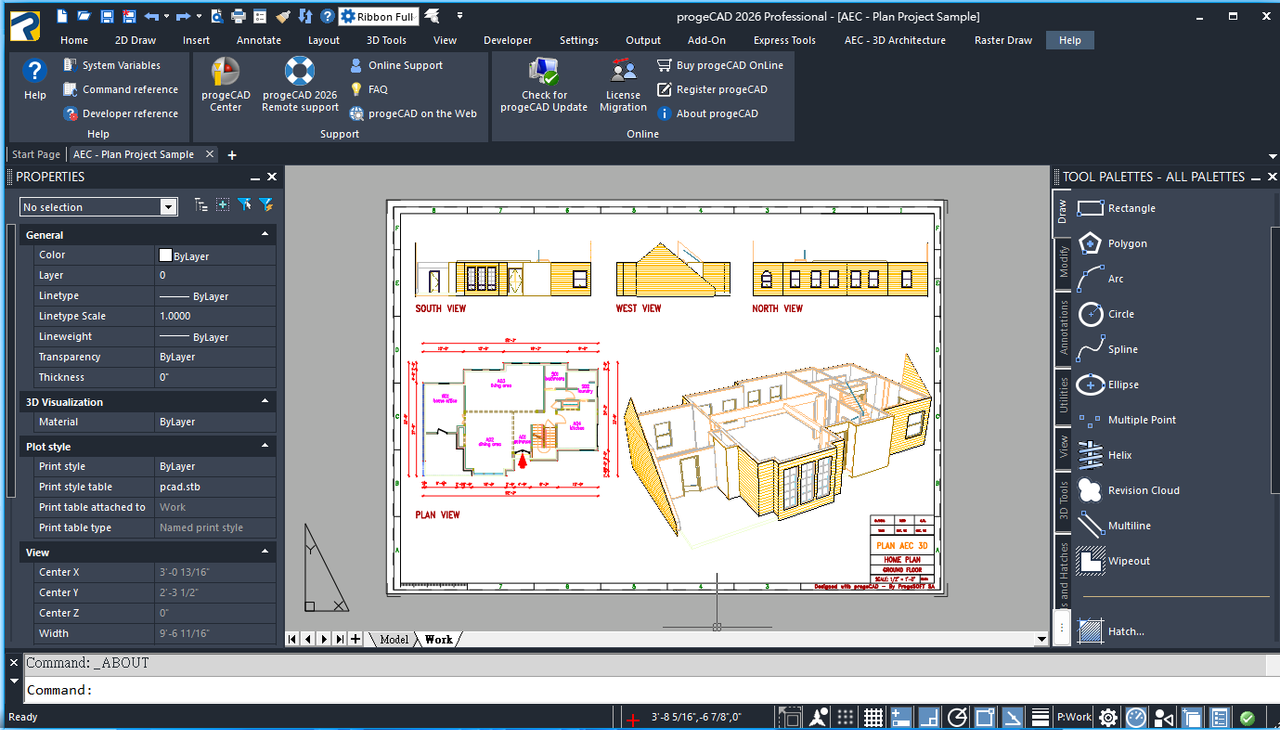Open status bar settings gear icon
1280x730 pixels.
(1108, 717)
